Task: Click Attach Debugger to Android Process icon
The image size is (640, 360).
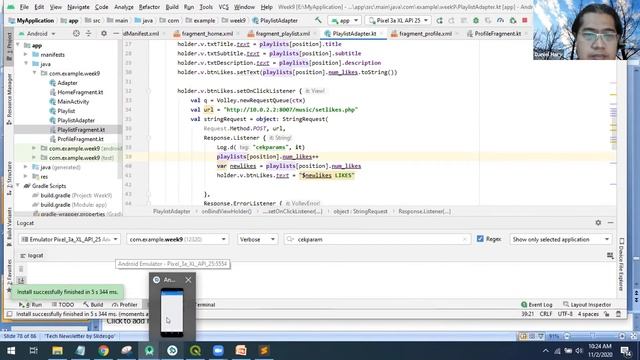Action: pyautogui.click(x=513, y=20)
